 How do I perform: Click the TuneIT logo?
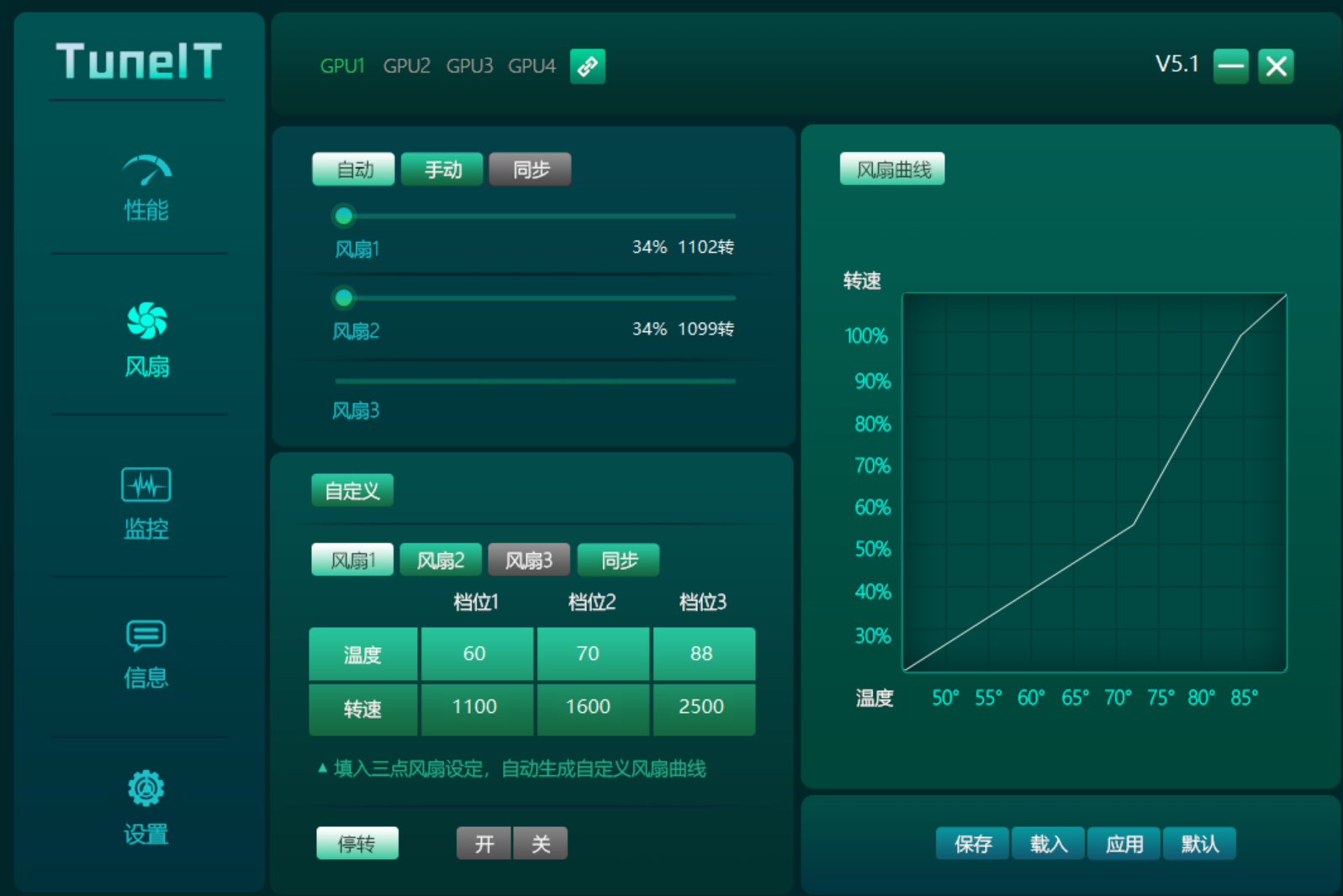pos(139,61)
